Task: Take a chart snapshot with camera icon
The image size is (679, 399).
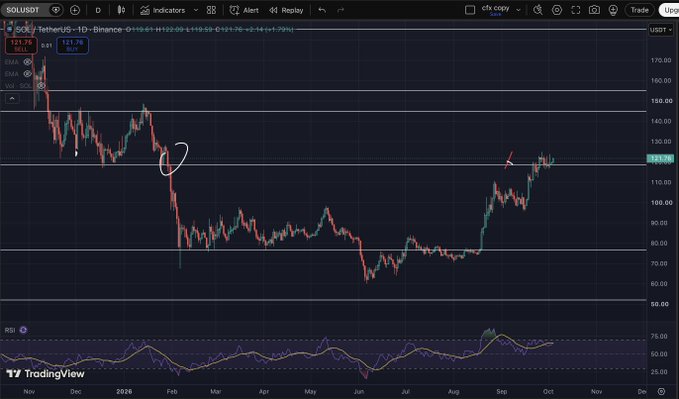Action: click(x=594, y=10)
